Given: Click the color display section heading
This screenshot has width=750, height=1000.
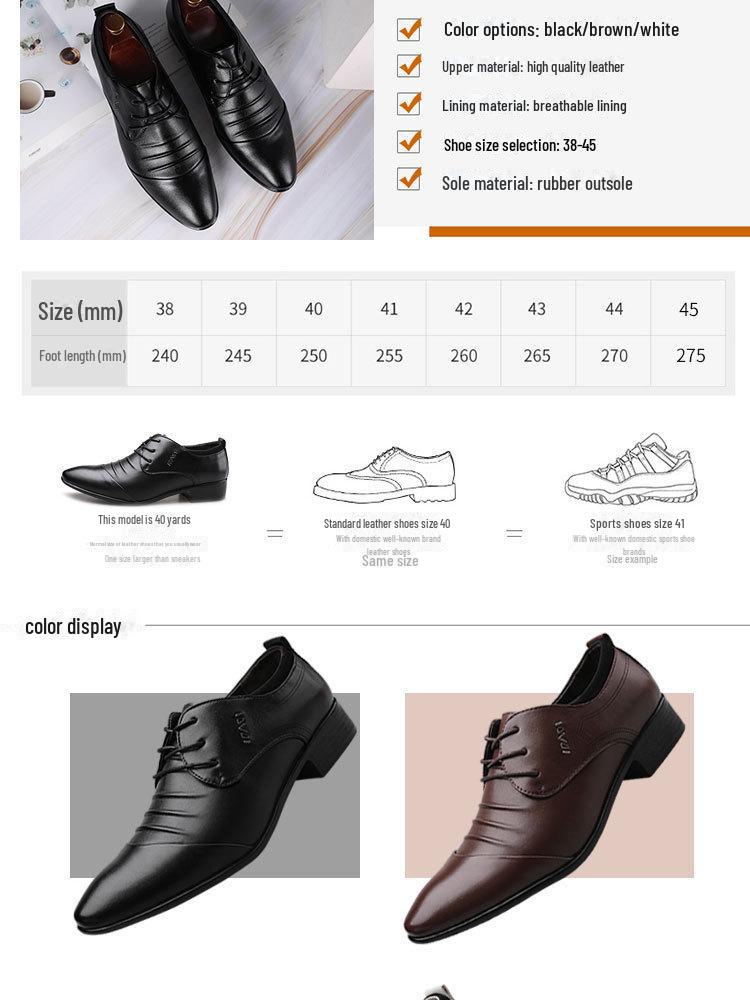Looking at the screenshot, I should coord(73,626).
